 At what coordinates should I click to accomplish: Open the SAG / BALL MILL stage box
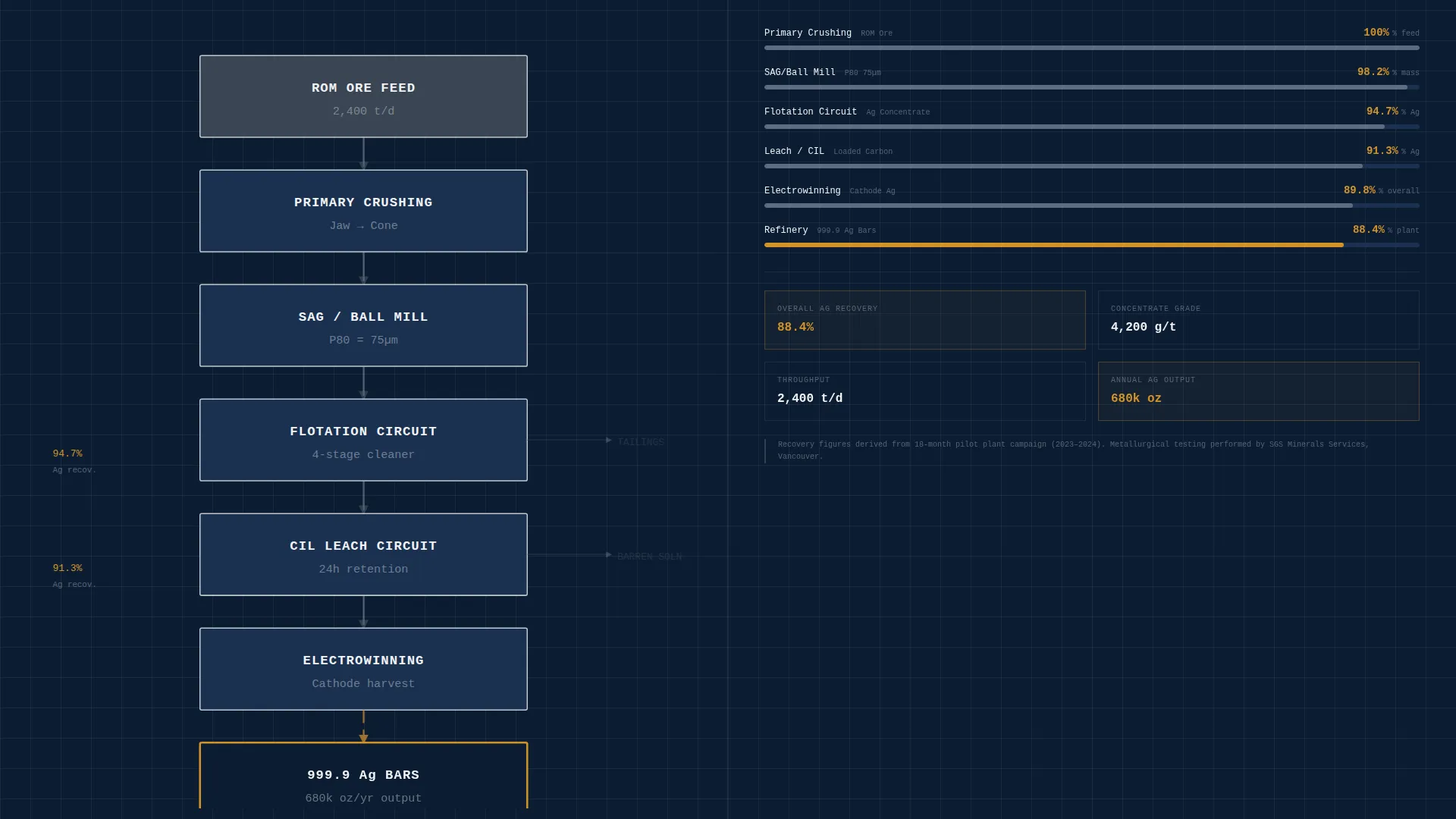[x=363, y=325]
